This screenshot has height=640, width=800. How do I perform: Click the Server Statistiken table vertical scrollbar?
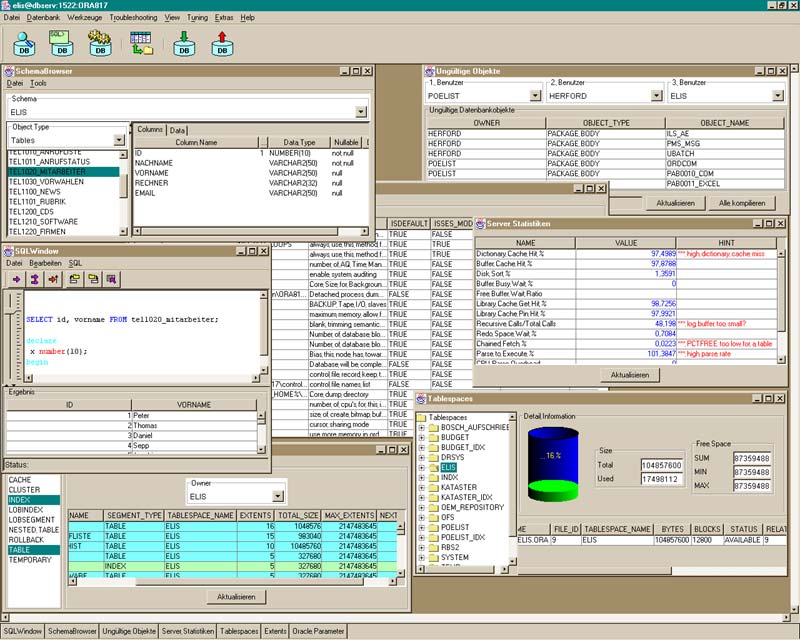781,307
